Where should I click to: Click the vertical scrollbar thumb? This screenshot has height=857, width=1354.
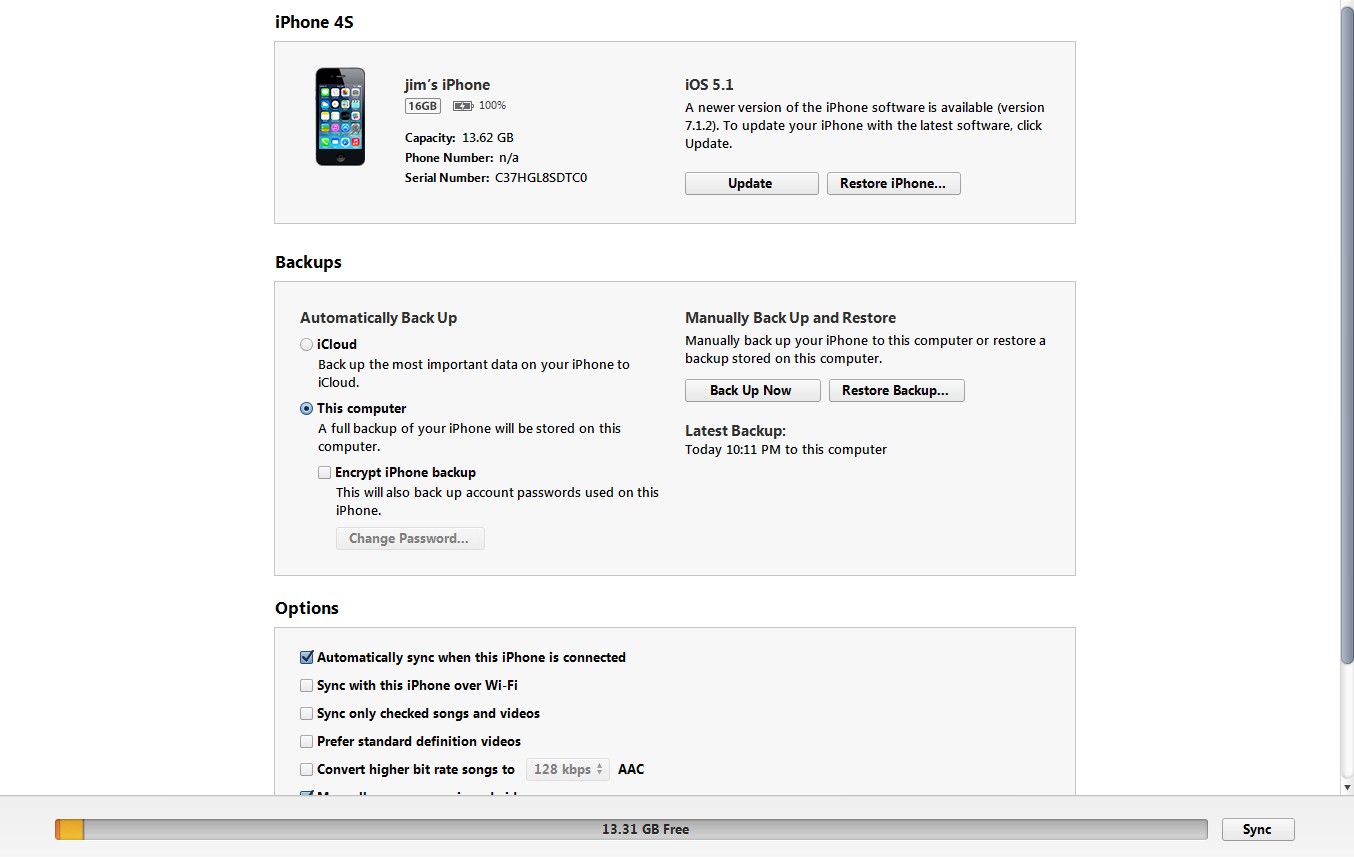[1346, 335]
